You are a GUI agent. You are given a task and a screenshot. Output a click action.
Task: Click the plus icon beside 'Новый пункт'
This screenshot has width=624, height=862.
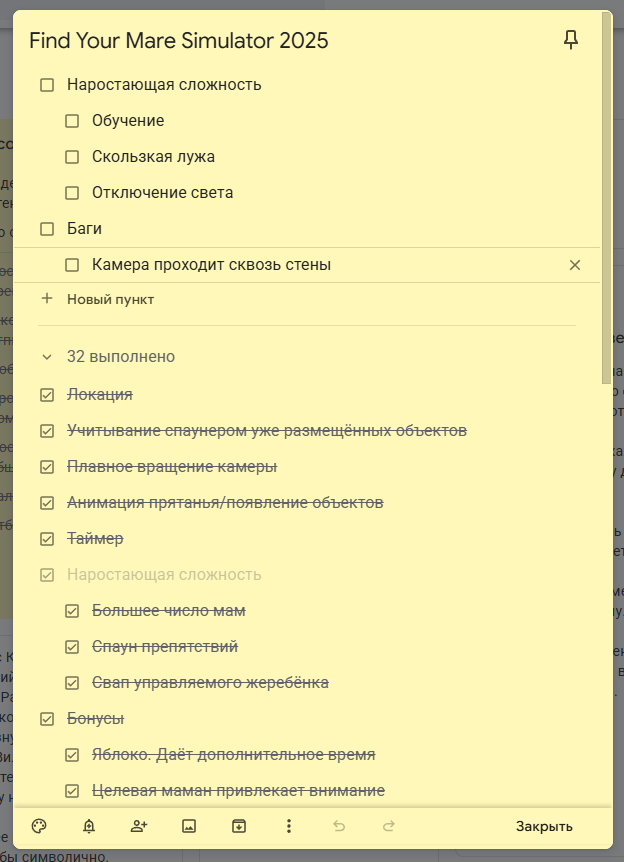[x=47, y=299]
